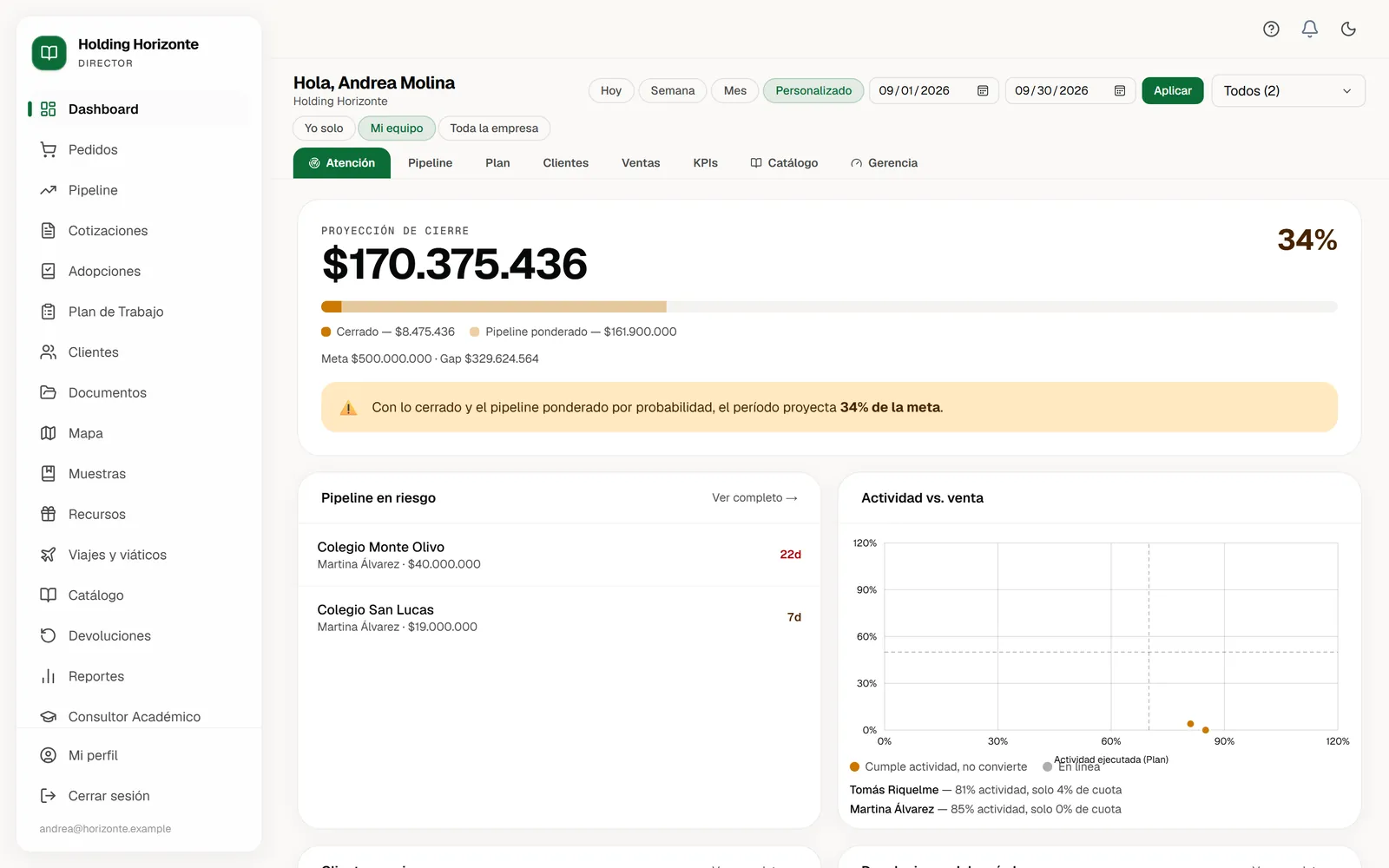This screenshot has height=868, width=1389.
Task: Select Toda la empresa scope toggle
Action: pyautogui.click(x=494, y=128)
